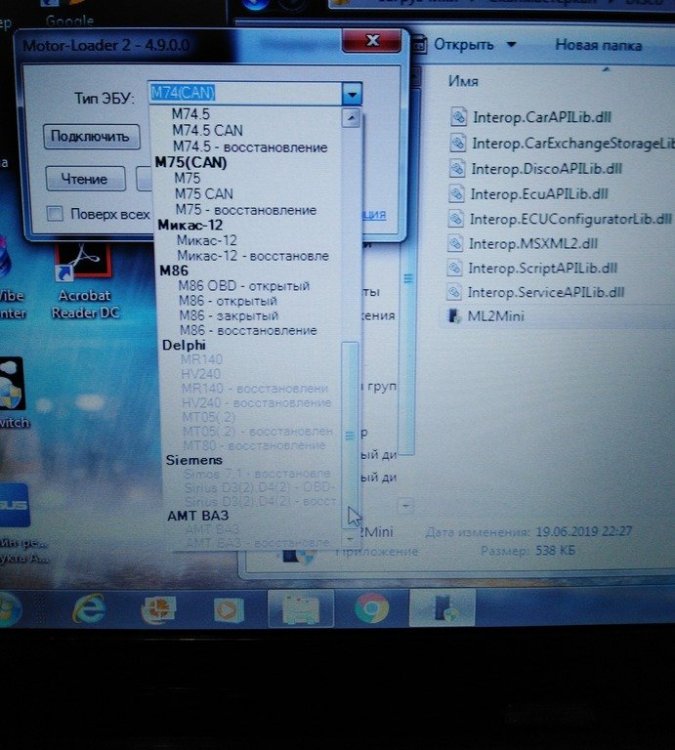Image resolution: width=675 pixels, height=750 pixels.
Task: Choose M74.5 - восстановление entry
Action: [250, 147]
